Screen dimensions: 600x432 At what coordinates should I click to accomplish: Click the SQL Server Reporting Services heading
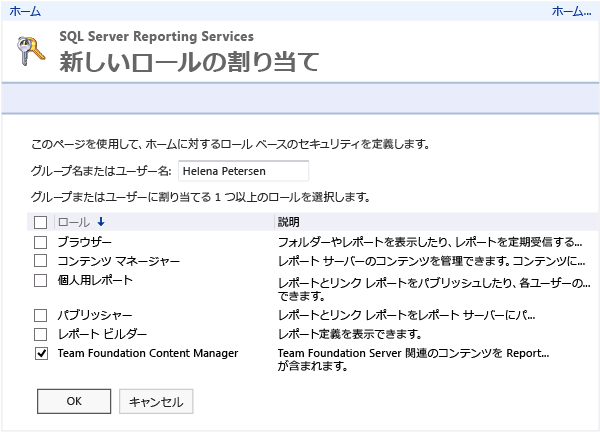[x=157, y=36]
